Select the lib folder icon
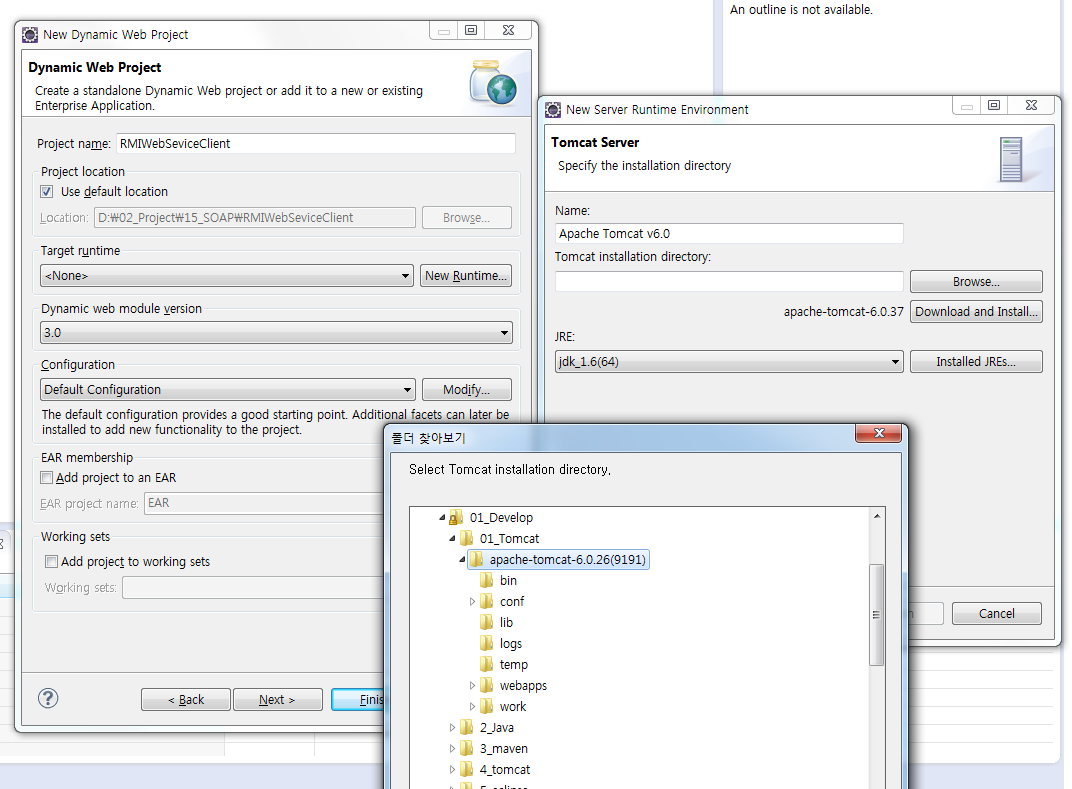 (x=486, y=623)
